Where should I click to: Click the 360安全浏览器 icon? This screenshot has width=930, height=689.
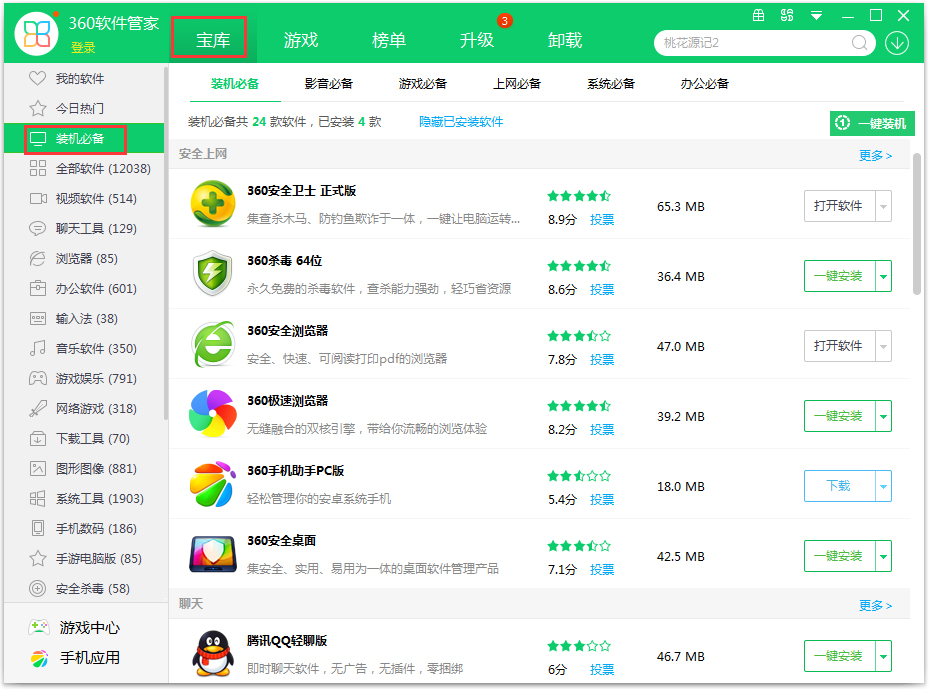tap(213, 343)
